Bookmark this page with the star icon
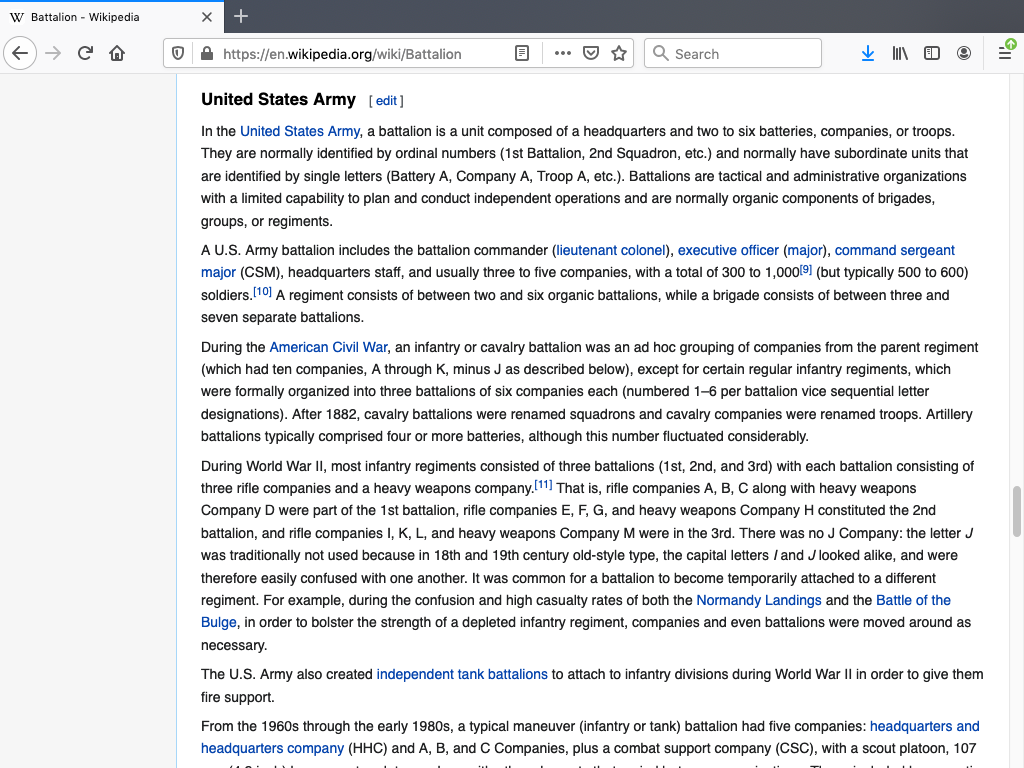The width and height of the screenshot is (1024, 768). (x=619, y=53)
